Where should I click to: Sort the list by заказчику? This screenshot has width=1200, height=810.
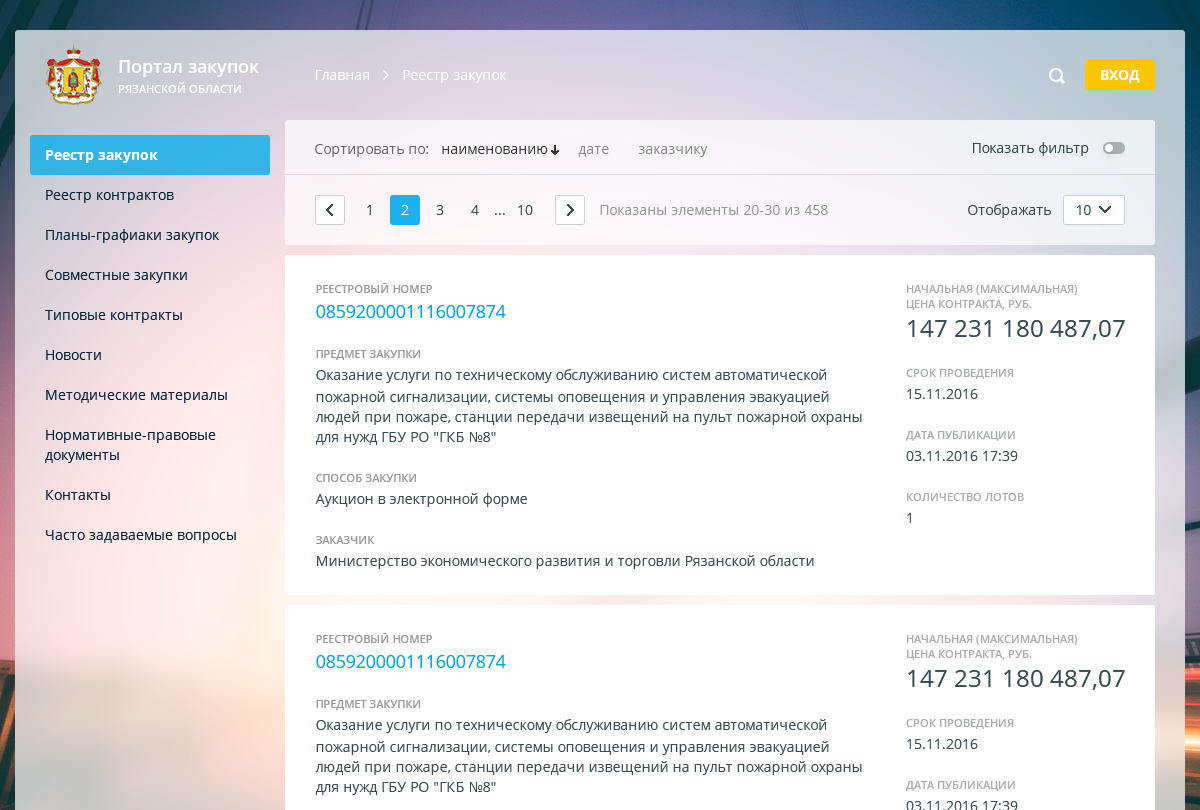(x=672, y=149)
